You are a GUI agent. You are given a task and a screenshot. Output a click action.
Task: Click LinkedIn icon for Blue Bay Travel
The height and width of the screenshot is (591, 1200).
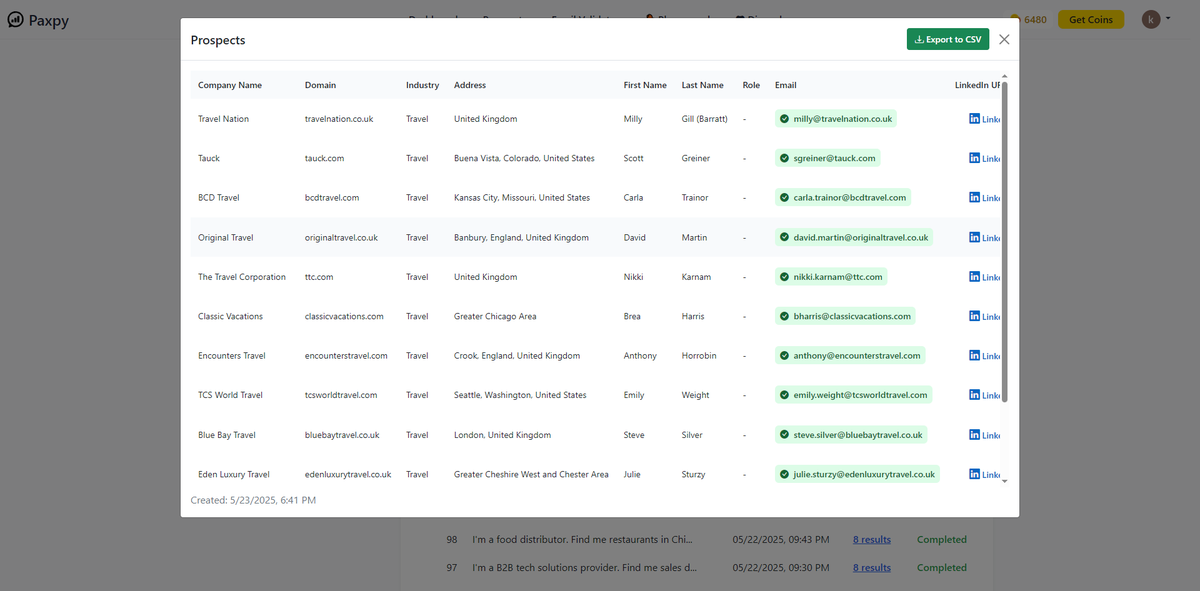[975, 434]
